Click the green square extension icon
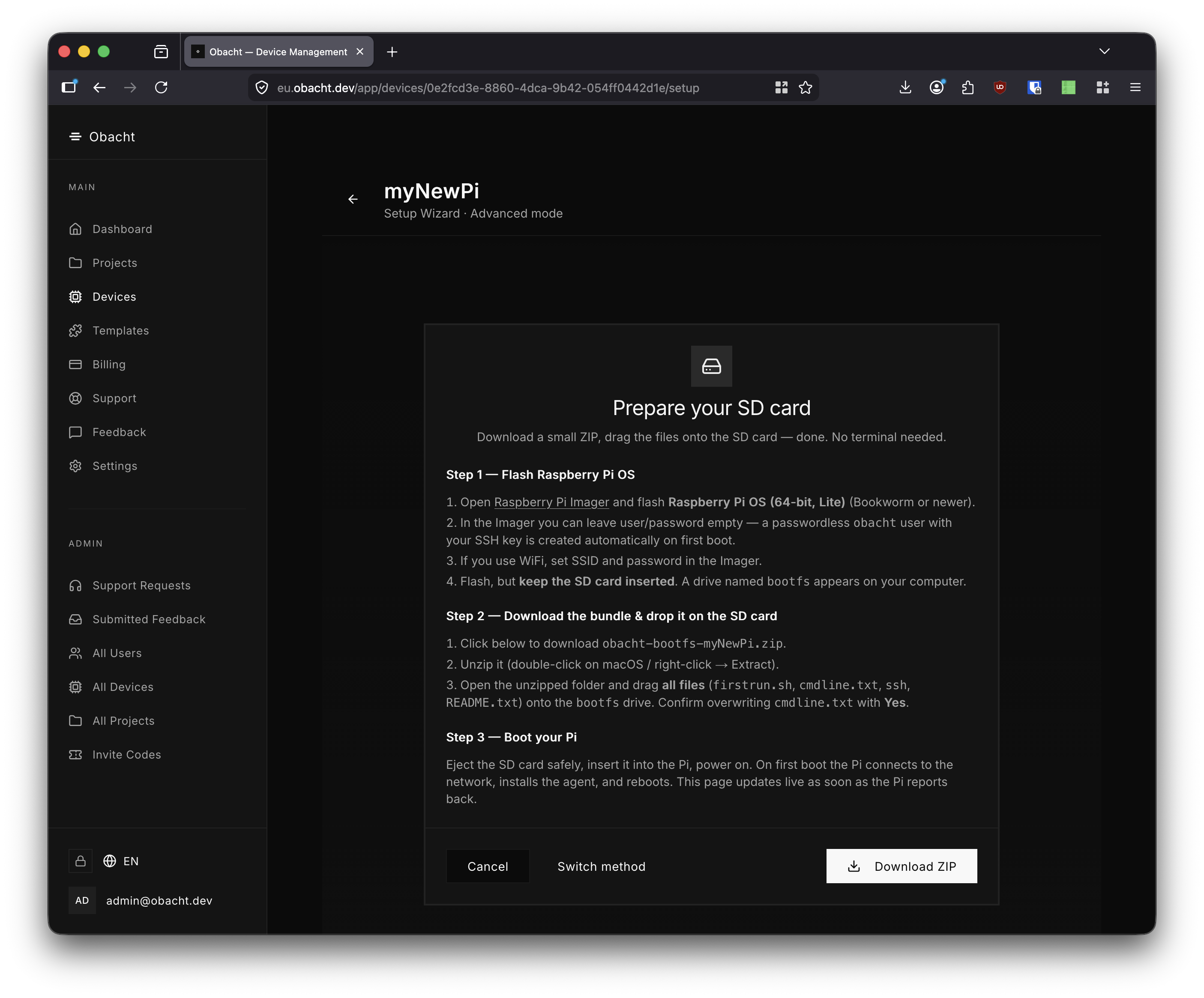The image size is (1204, 998). (x=1068, y=87)
